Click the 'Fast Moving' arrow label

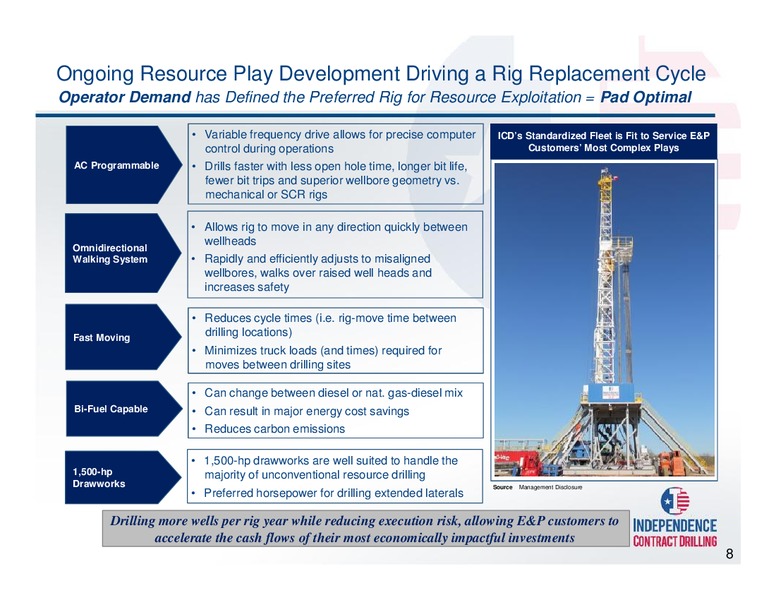[123, 337]
